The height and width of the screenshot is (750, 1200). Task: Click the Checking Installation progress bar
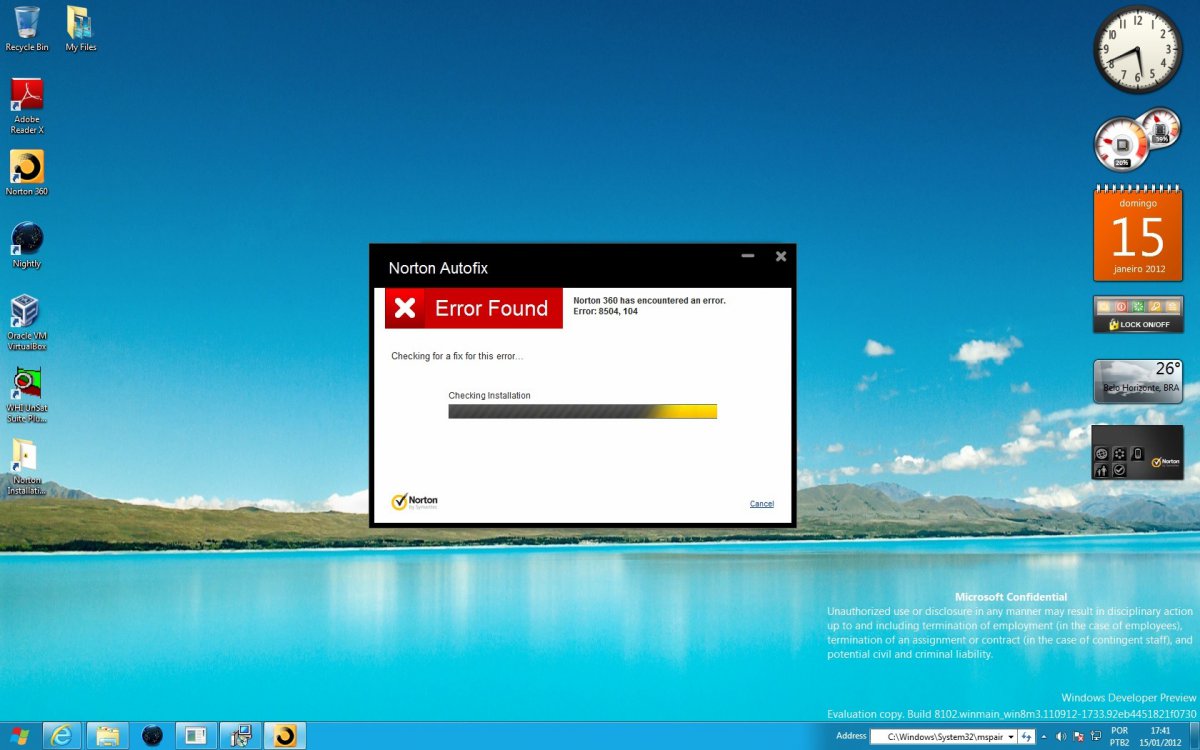tap(583, 411)
